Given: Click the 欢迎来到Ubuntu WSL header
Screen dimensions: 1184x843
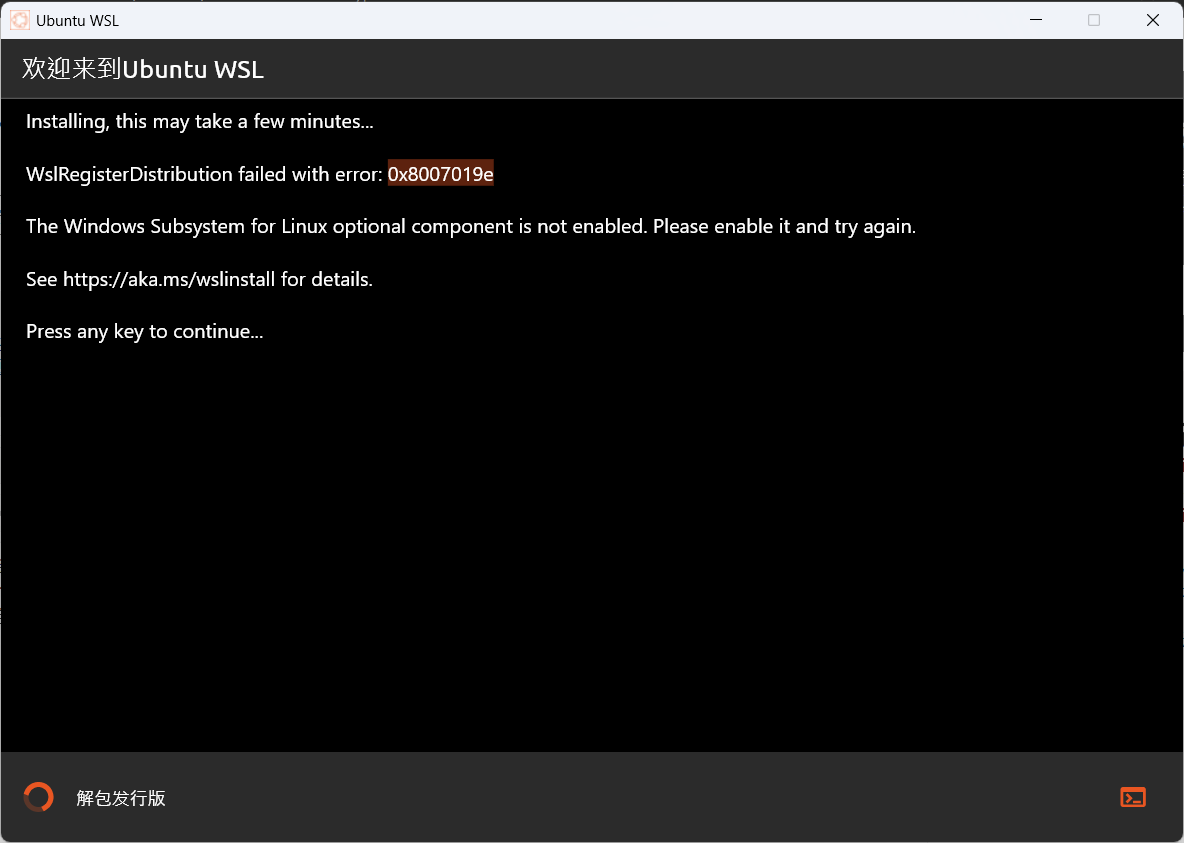Looking at the screenshot, I should coord(143,68).
